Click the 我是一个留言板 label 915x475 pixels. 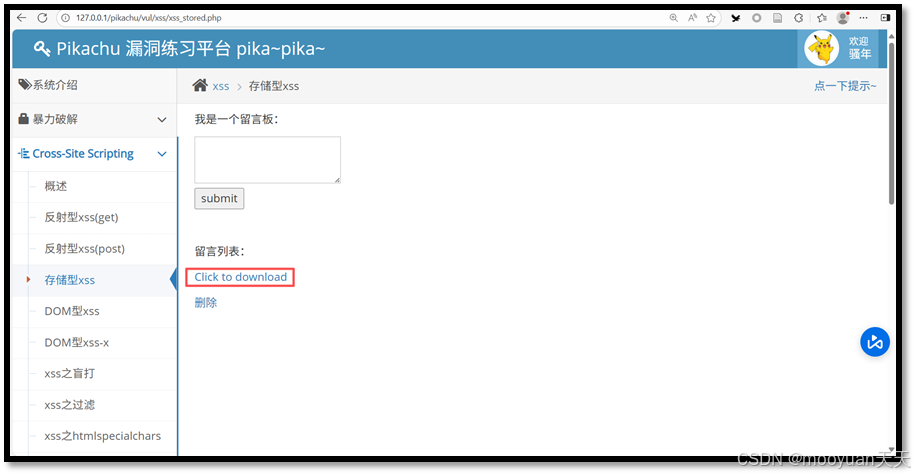pyautogui.click(x=236, y=119)
